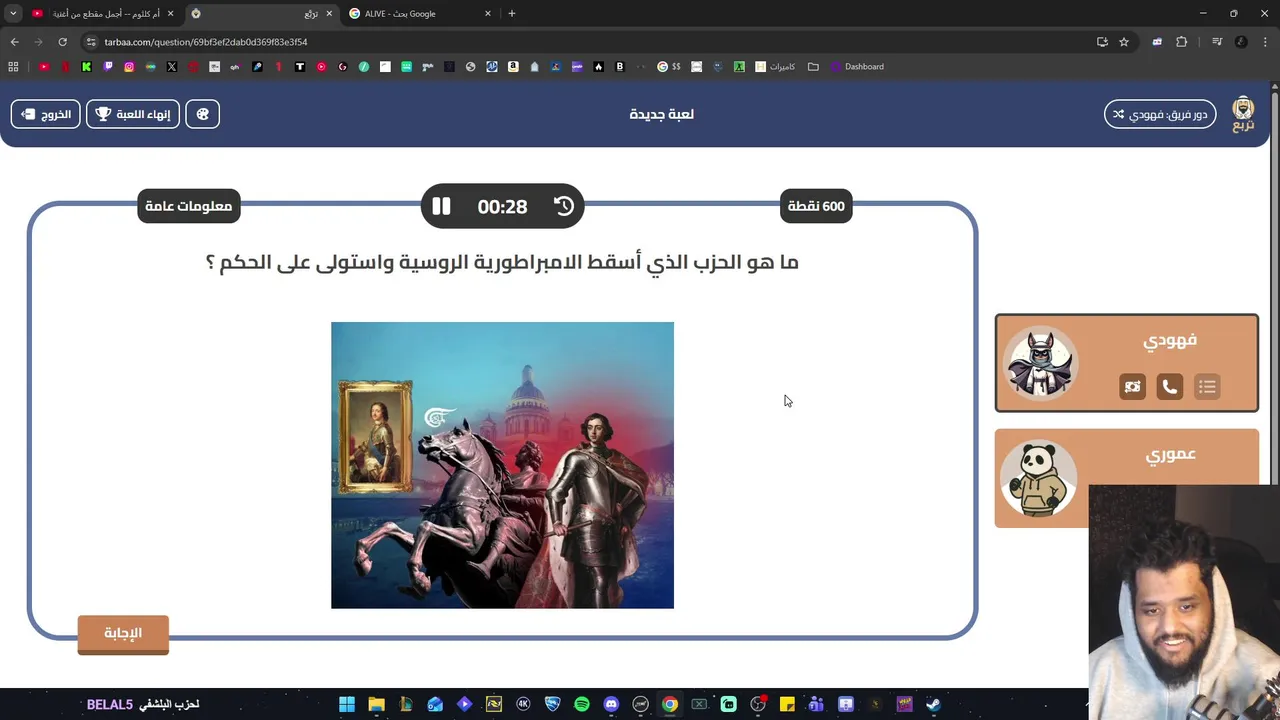Open Spotify from the taskbar
The height and width of the screenshot is (720, 1280).
582,704
